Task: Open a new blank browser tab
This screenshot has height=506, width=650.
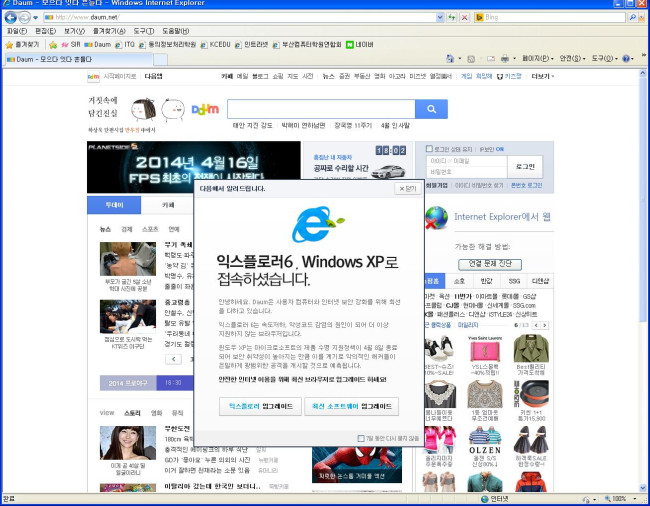Action: [160, 60]
